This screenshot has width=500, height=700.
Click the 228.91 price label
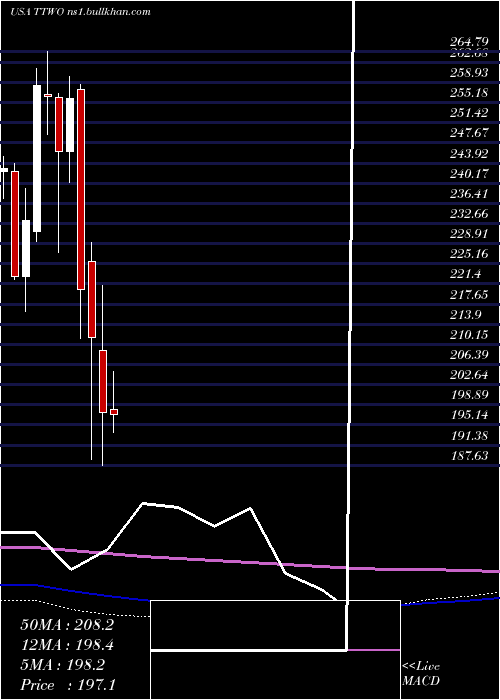[x=468, y=234]
